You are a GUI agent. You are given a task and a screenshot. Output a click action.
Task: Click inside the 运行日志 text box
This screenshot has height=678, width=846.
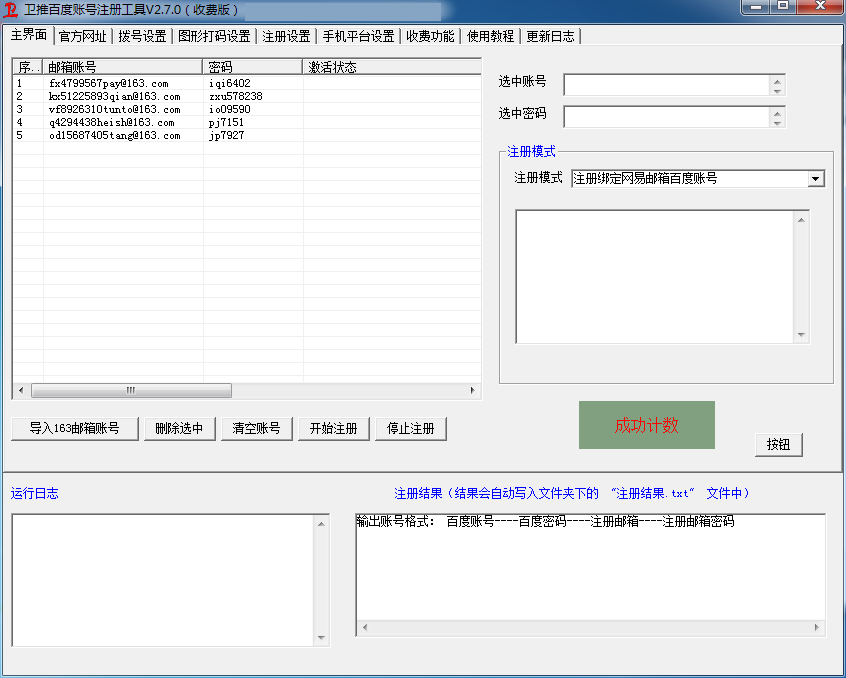(x=163, y=580)
